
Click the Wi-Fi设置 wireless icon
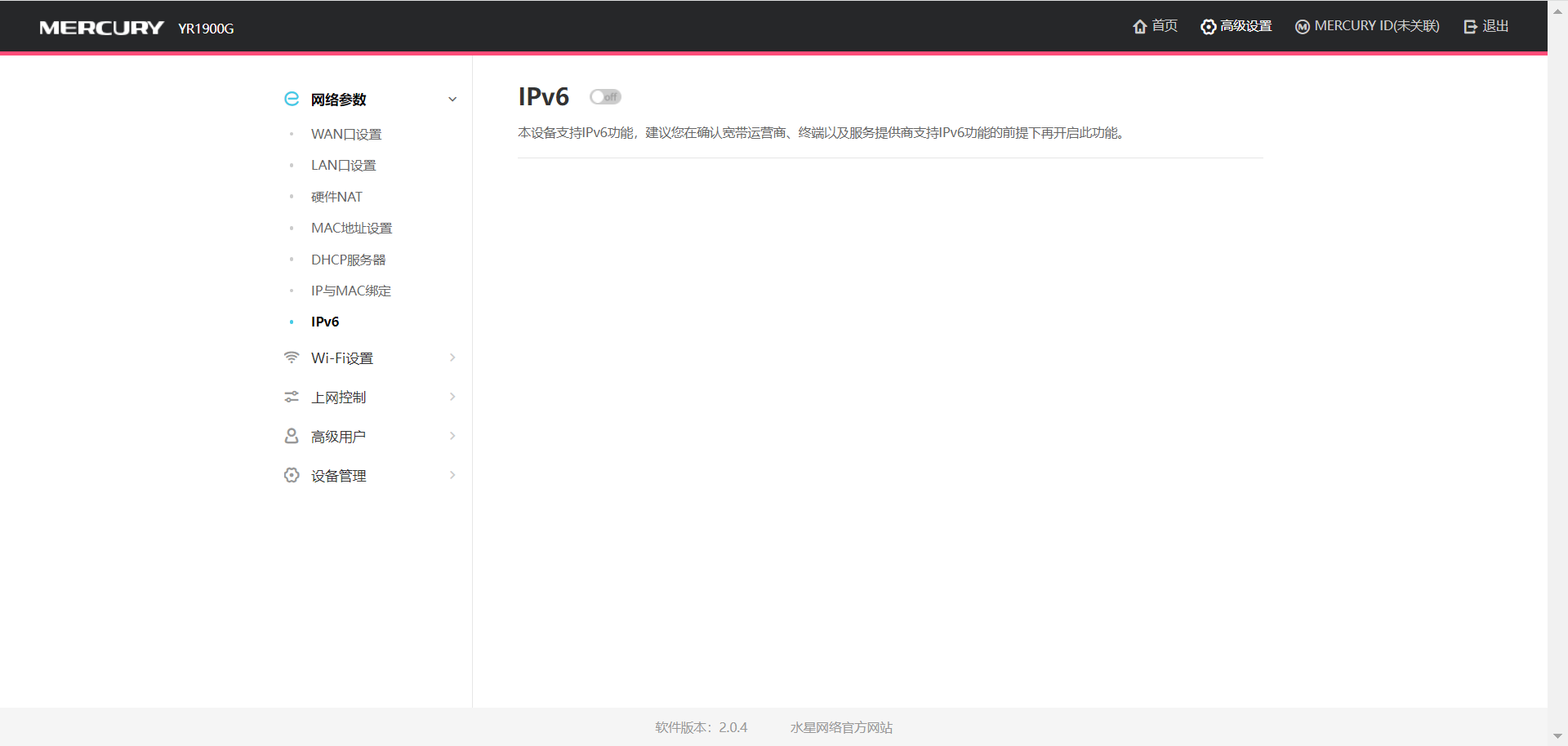coord(292,357)
